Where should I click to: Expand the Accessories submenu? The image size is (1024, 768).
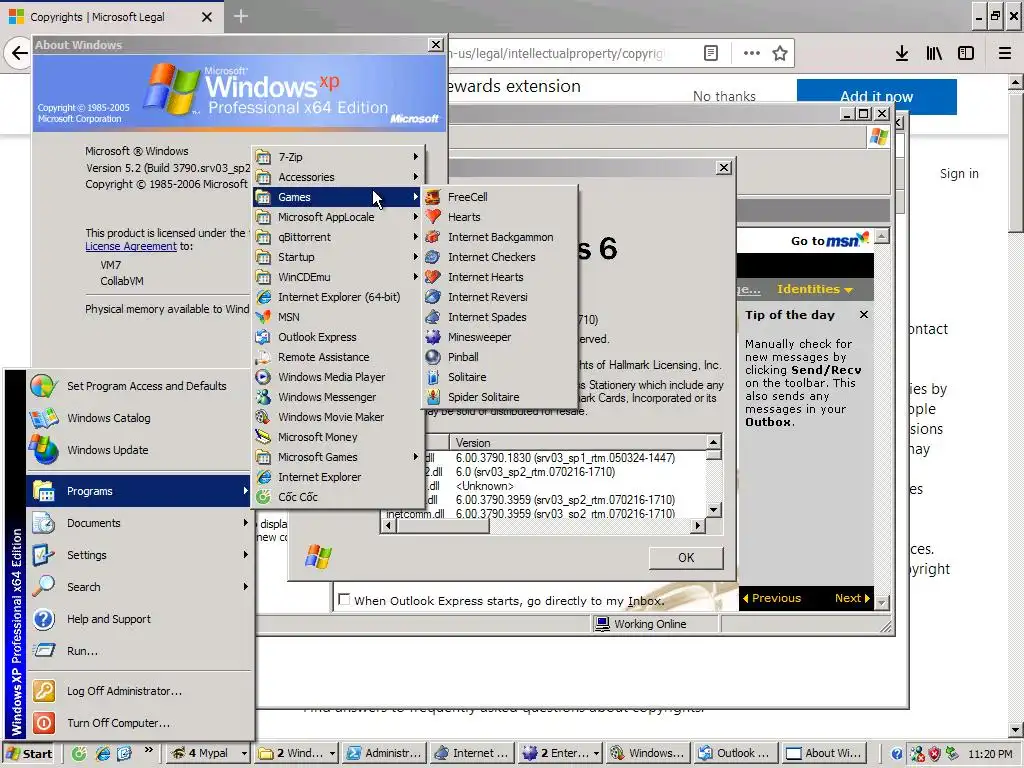(338, 177)
